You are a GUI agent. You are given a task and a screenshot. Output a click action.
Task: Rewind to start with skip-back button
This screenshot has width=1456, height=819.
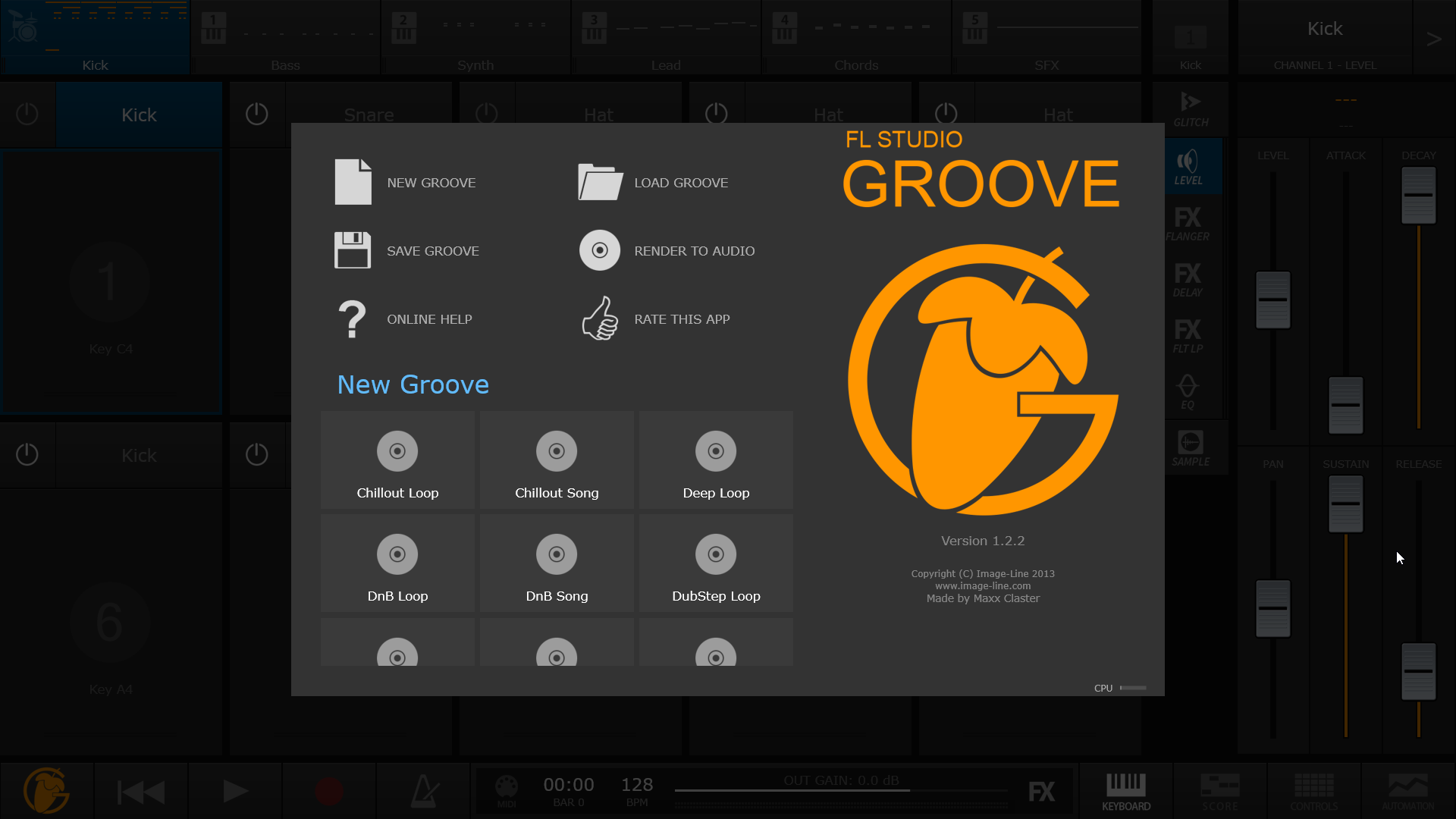click(x=141, y=792)
